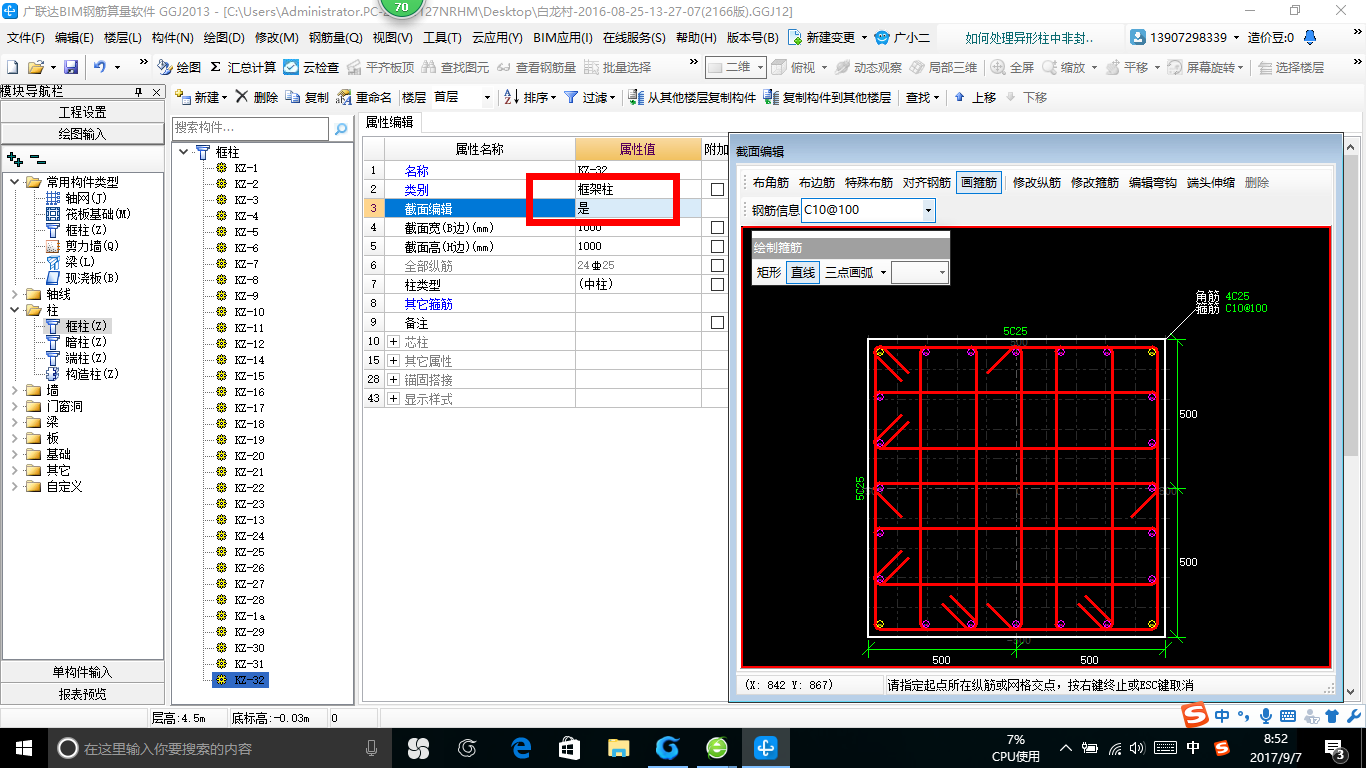Click 修改箍筋 in section editor
The image size is (1366, 768).
(1095, 183)
